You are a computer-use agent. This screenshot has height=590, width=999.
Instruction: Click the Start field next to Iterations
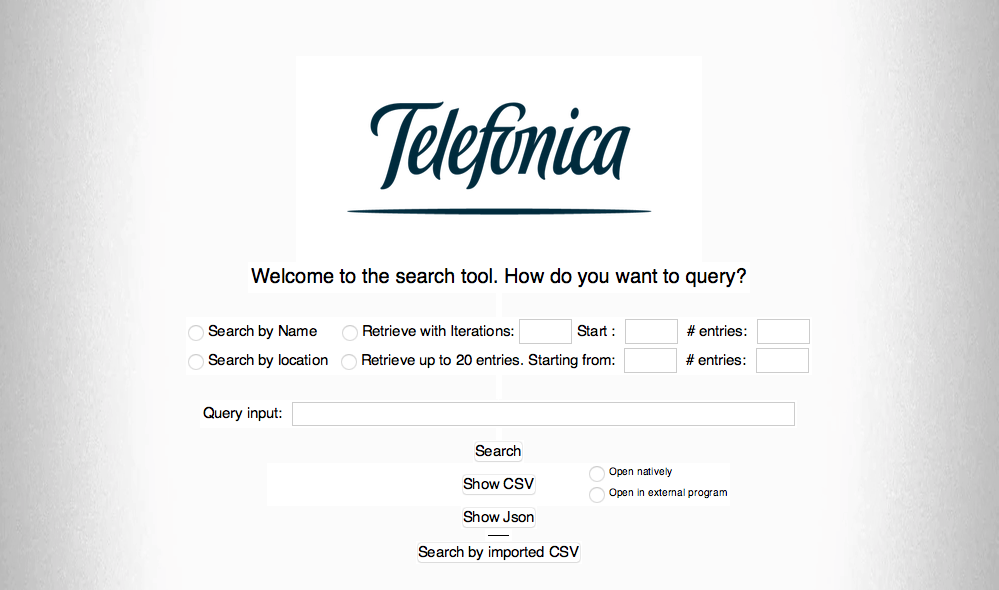(651, 331)
